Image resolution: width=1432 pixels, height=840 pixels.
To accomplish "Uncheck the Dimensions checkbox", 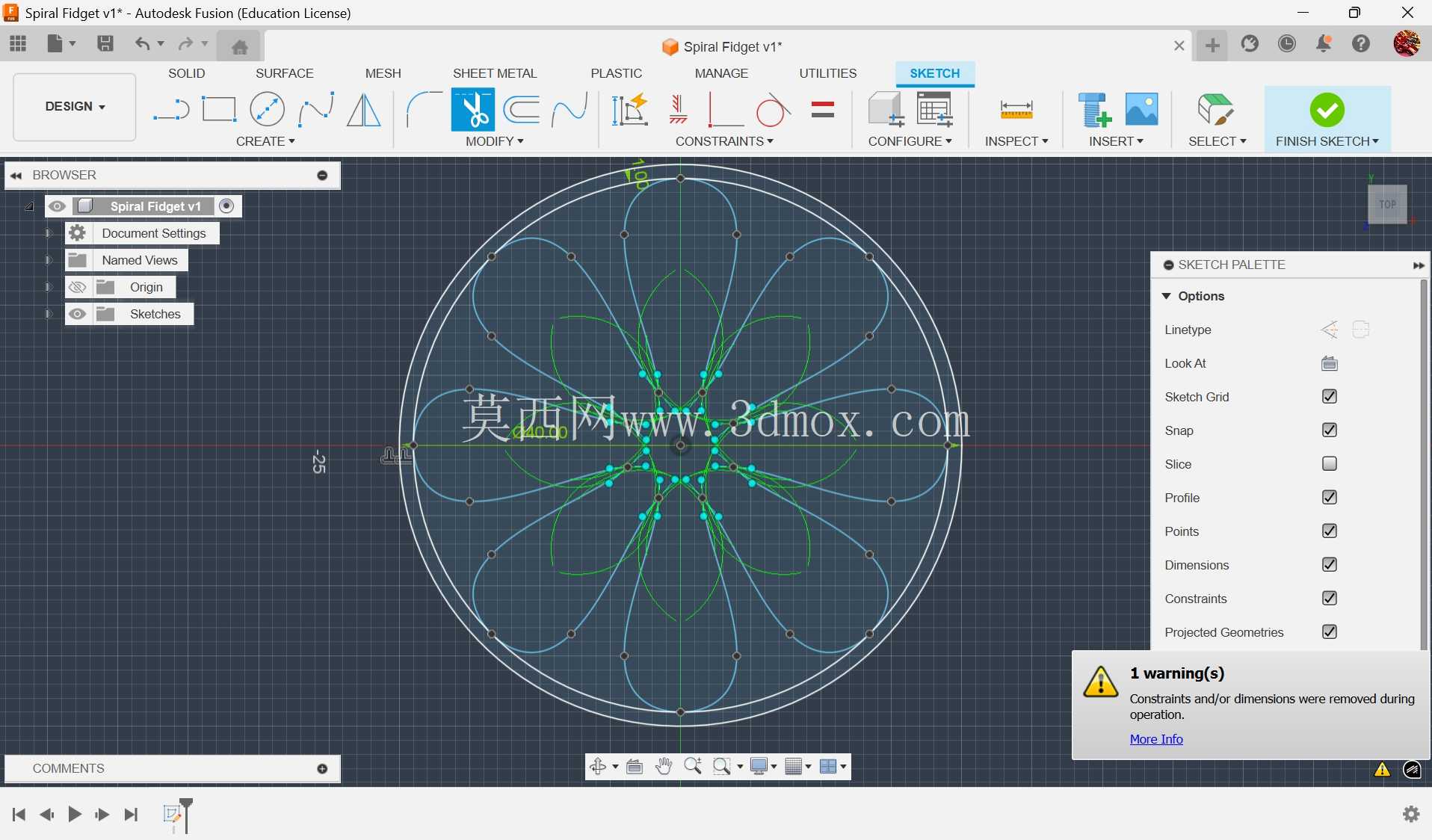I will 1330,565.
